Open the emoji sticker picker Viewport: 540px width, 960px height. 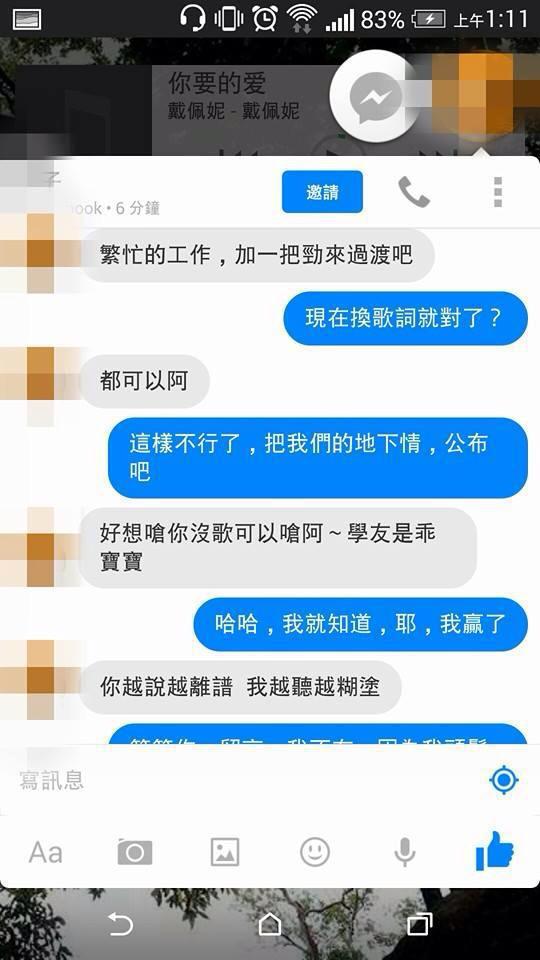click(315, 852)
